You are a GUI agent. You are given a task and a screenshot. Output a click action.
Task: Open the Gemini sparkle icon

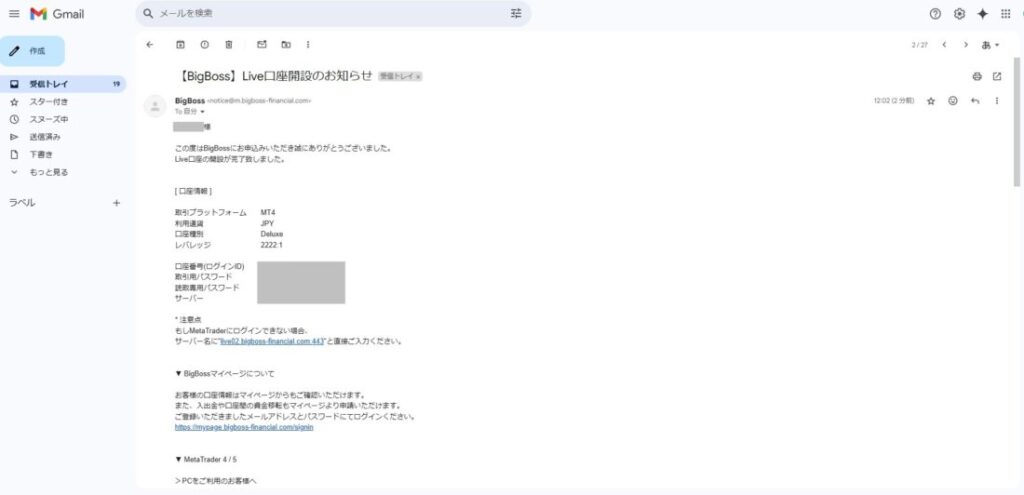point(982,14)
